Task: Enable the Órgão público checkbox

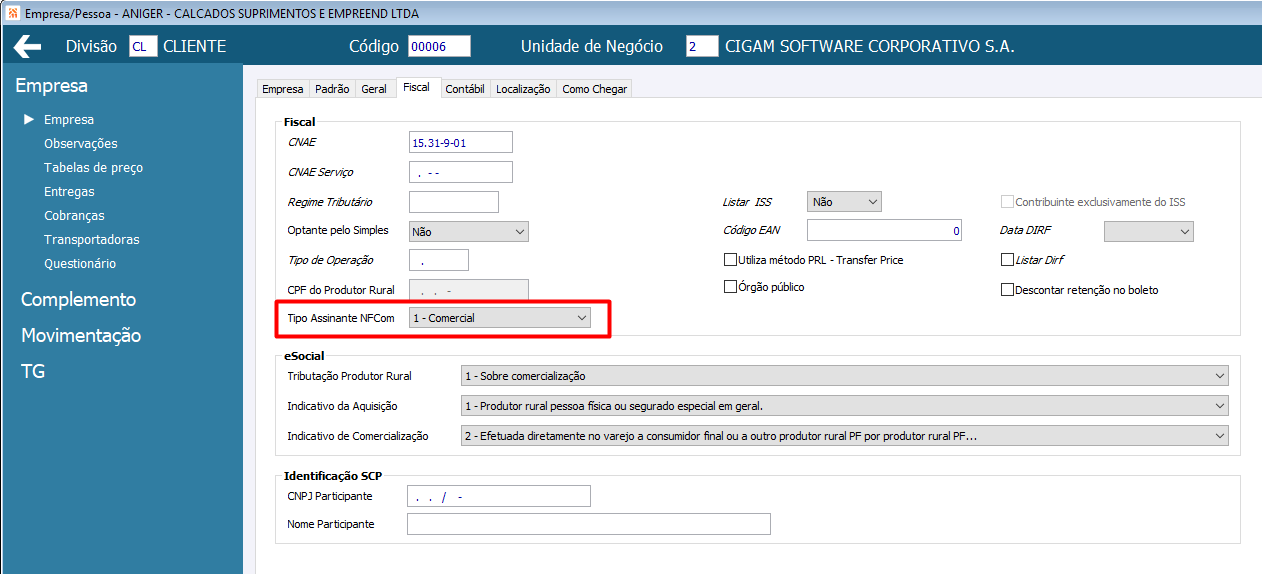Action: click(730, 287)
